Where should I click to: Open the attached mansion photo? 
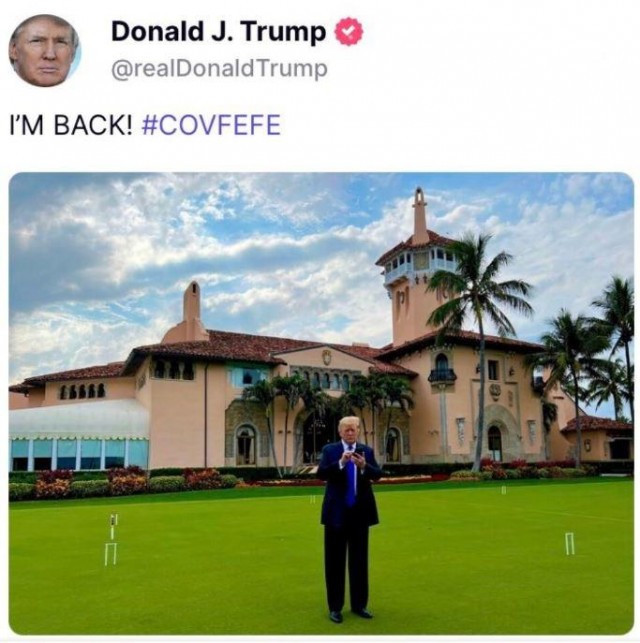pyautogui.click(x=321, y=404)
